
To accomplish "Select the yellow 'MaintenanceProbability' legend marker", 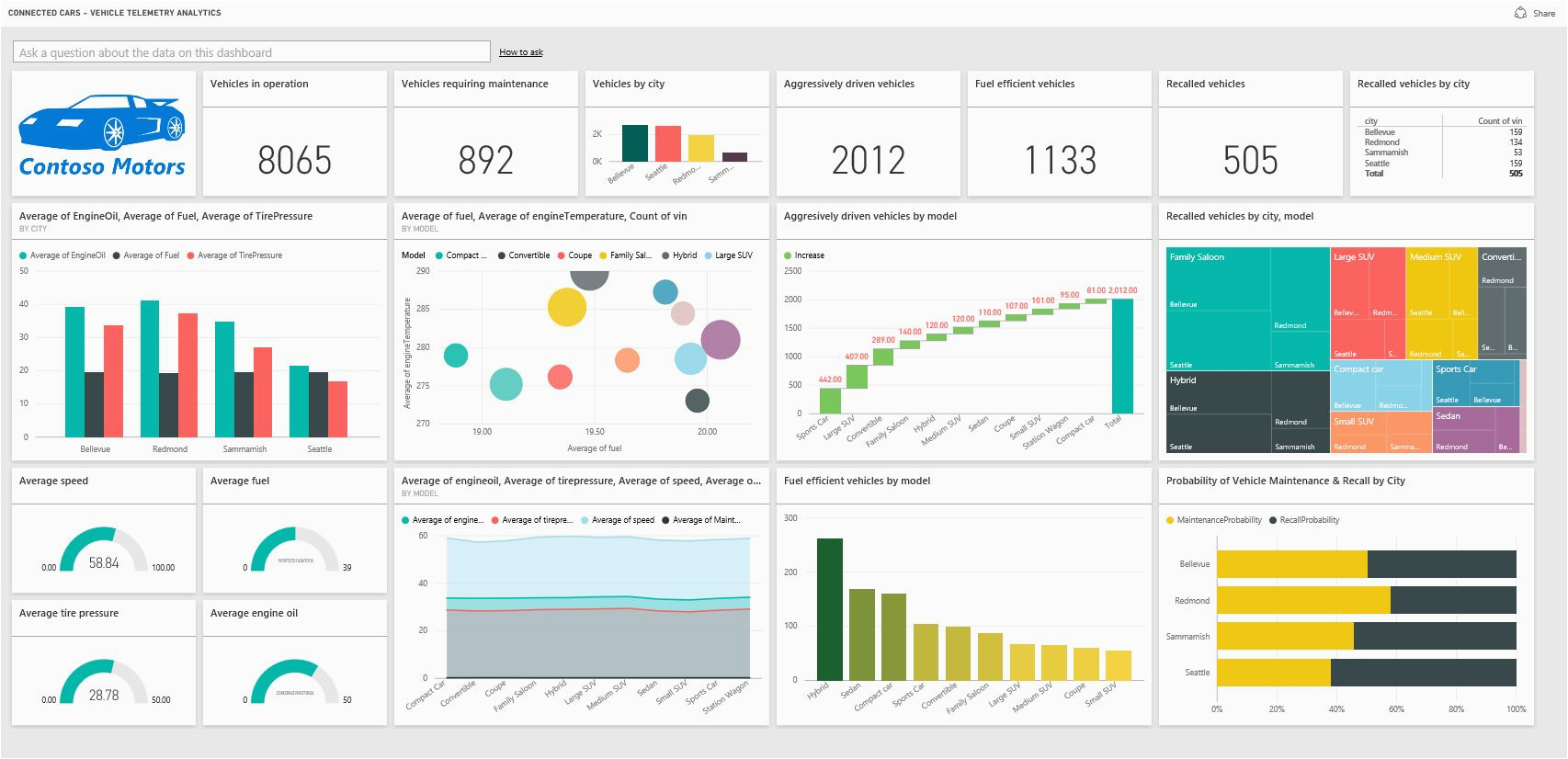I will click(x=1170, y=520).
